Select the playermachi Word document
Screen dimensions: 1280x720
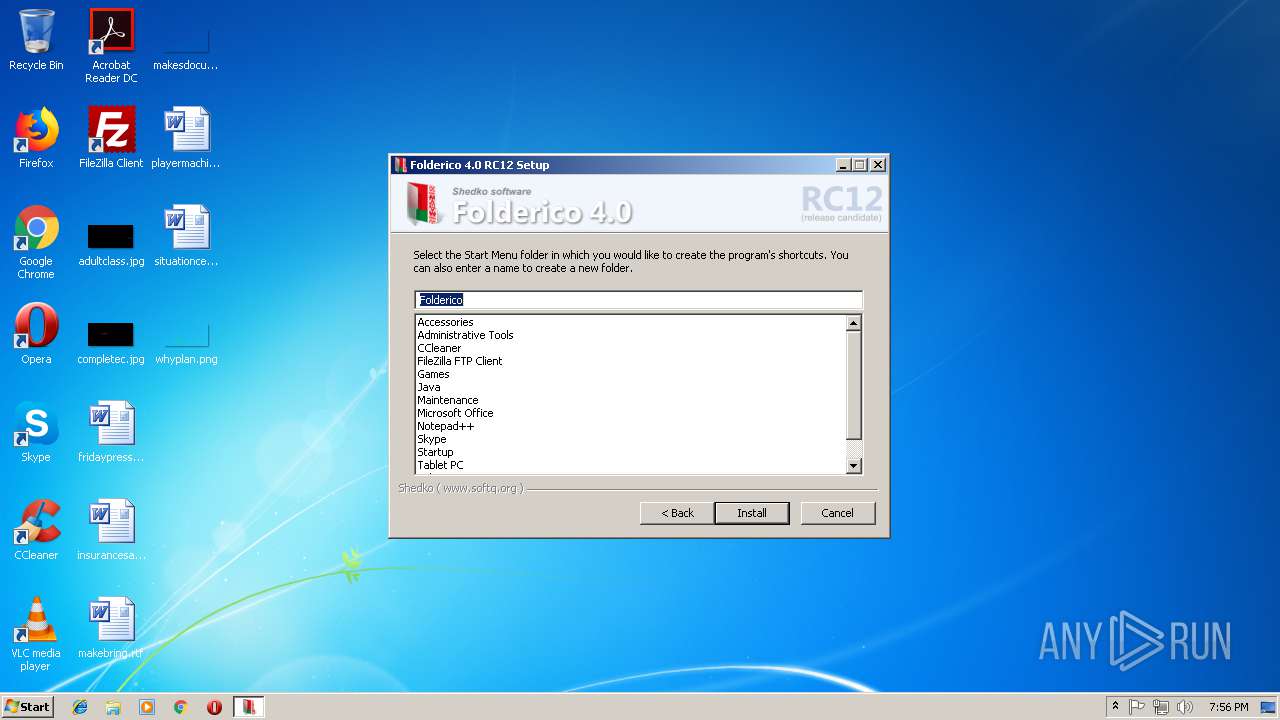(186, 138)
